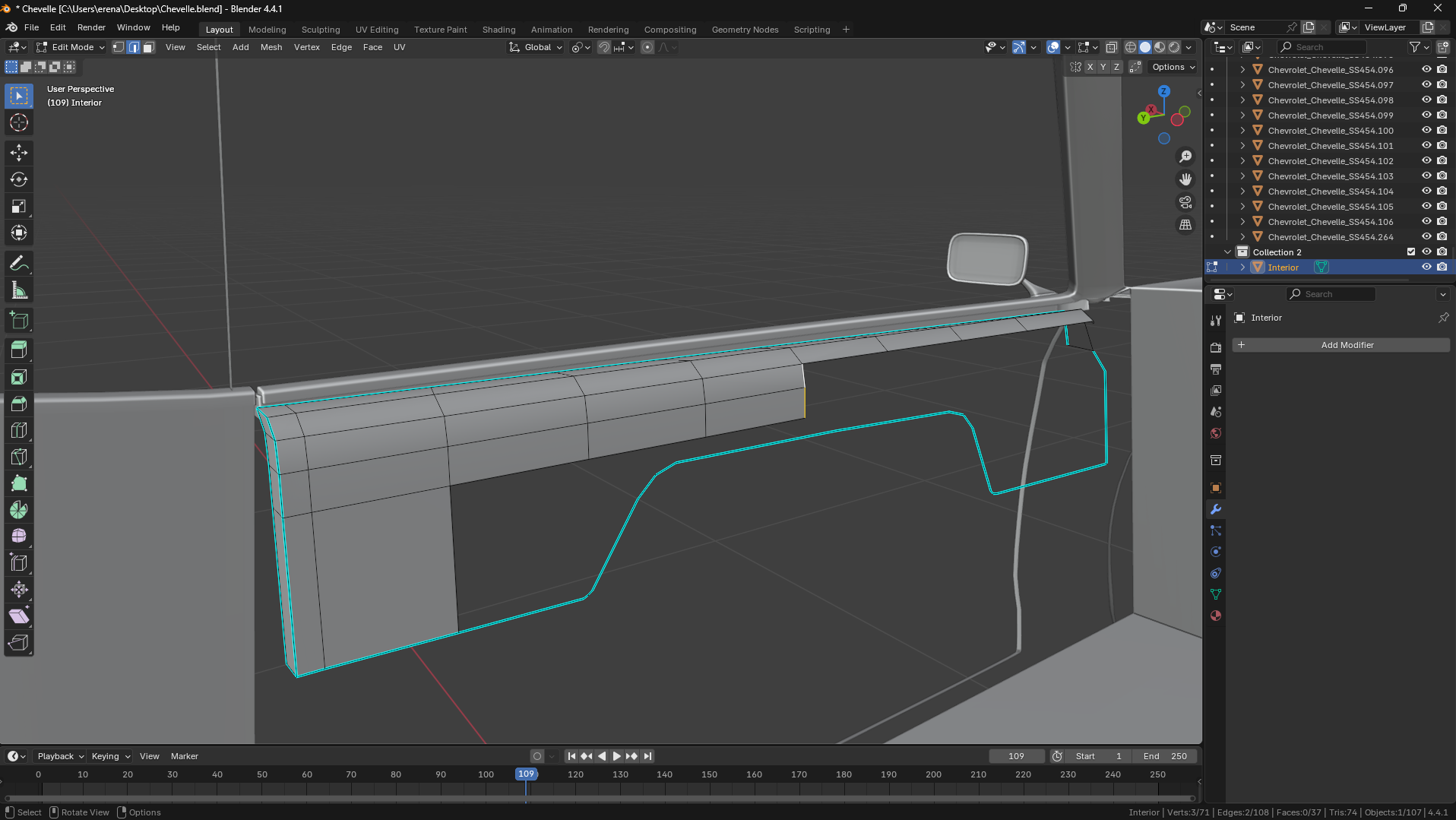
Task: Click the Zoom viewport navigation icon
Action: click(x=1185, y=157)
